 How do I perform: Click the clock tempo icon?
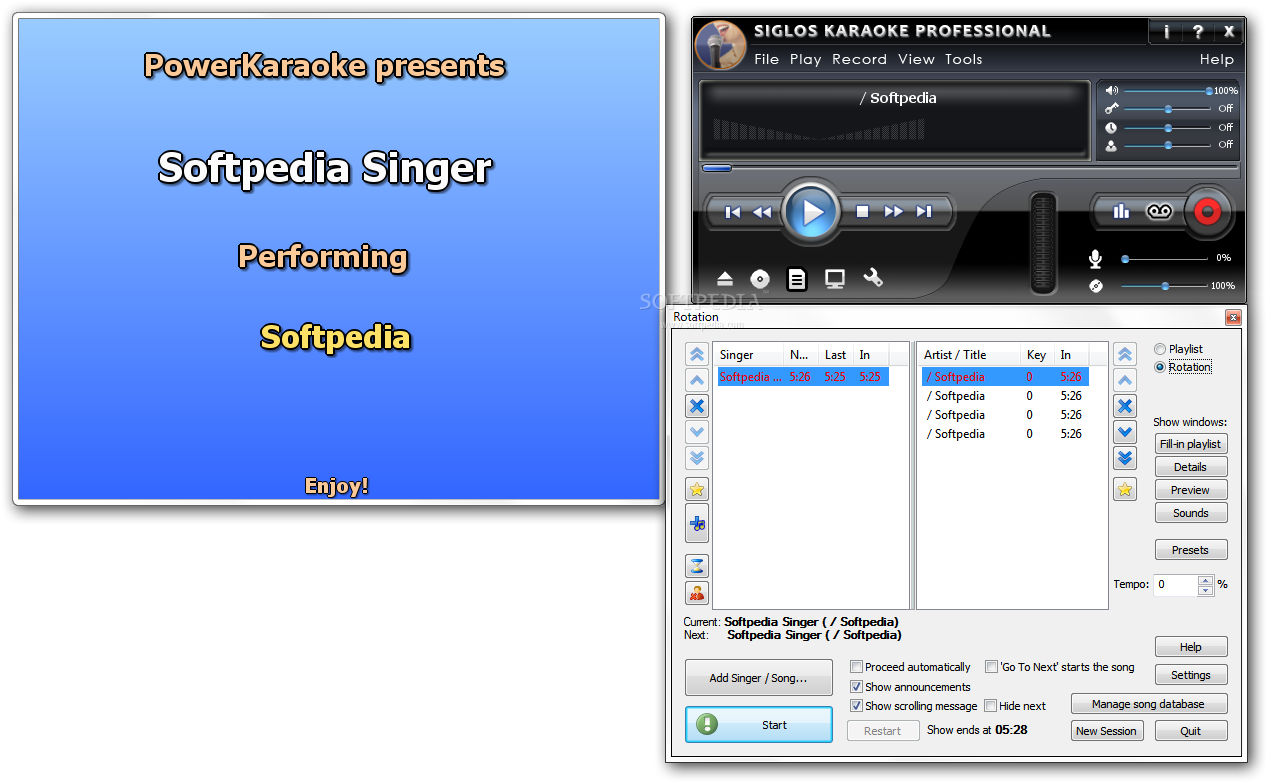[1111, 127]
